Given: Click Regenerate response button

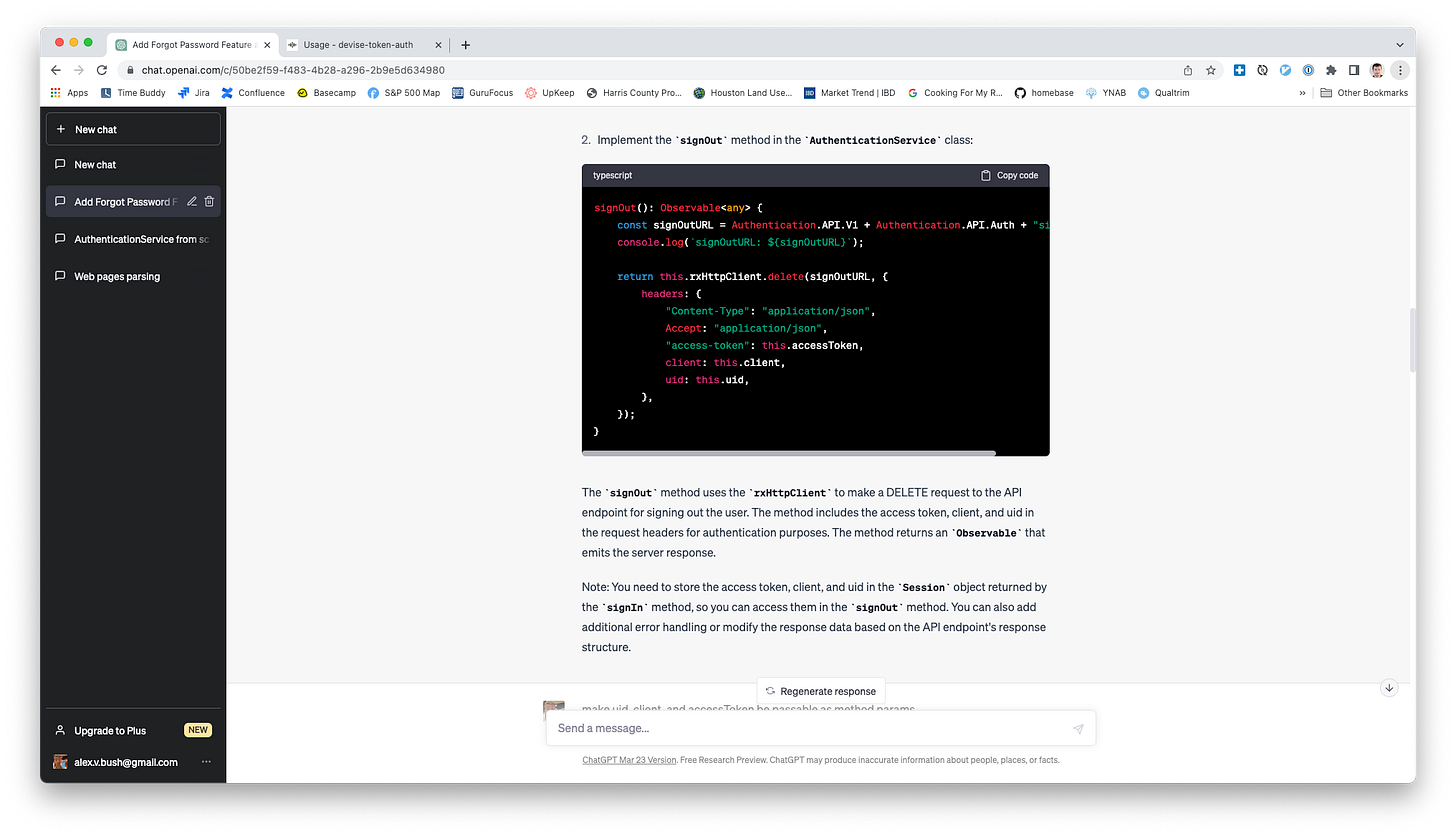Looking at the screenshot, I should [x=820, y=691].
